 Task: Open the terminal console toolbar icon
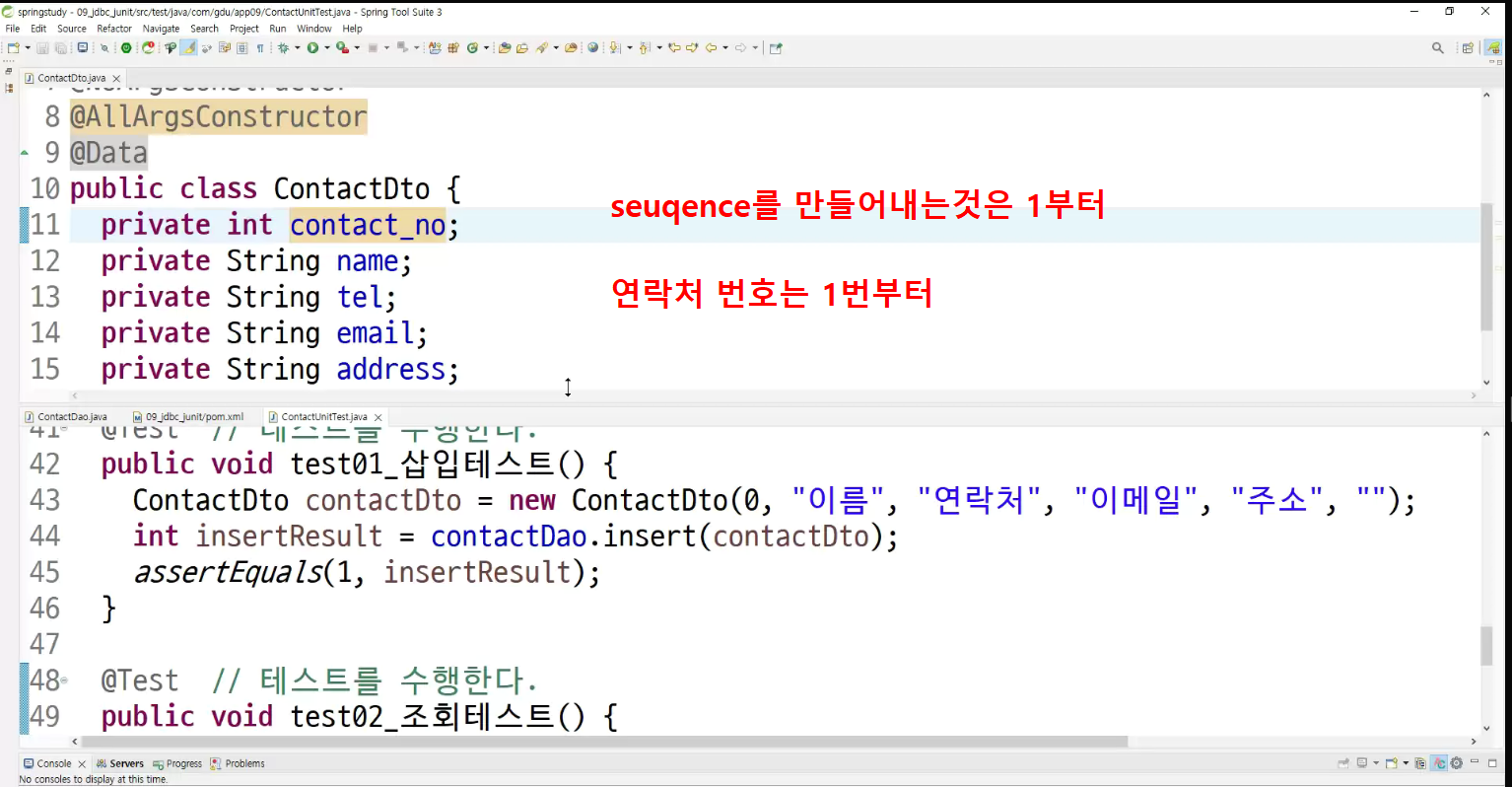[83, 47]
